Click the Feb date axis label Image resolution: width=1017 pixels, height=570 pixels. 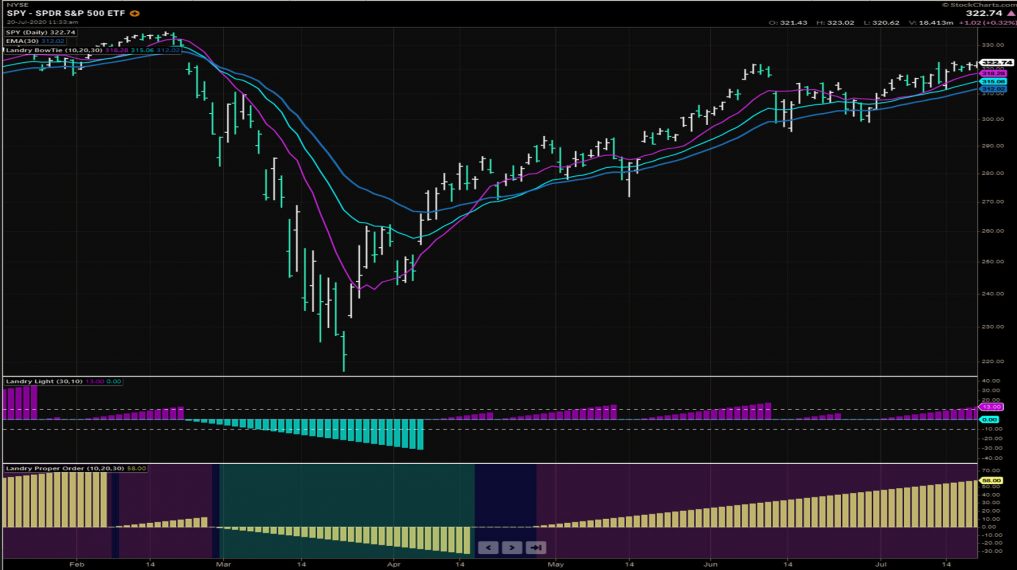pos(77,564)
